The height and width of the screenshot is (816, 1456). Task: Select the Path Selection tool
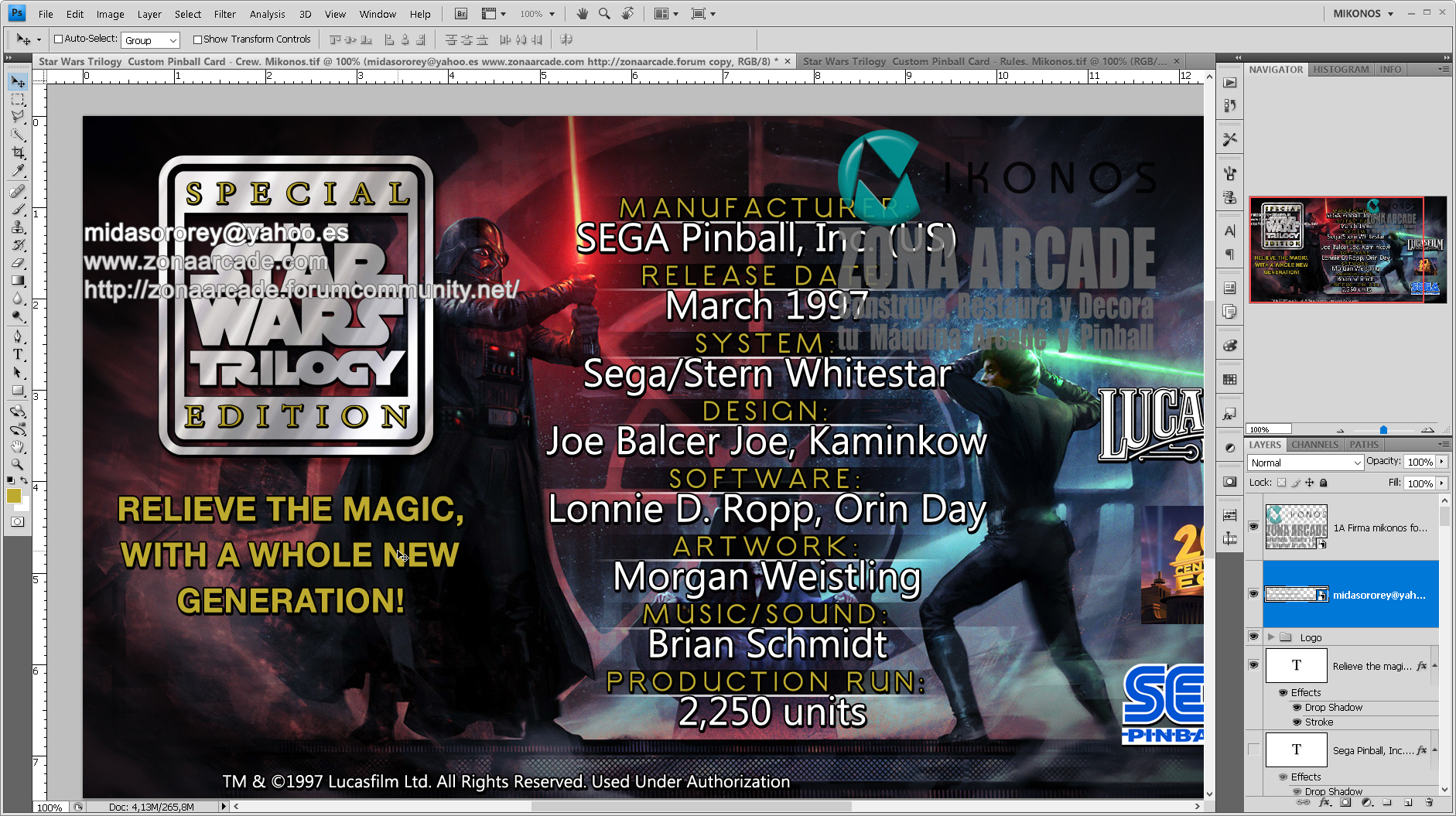(x=18, y=372)
